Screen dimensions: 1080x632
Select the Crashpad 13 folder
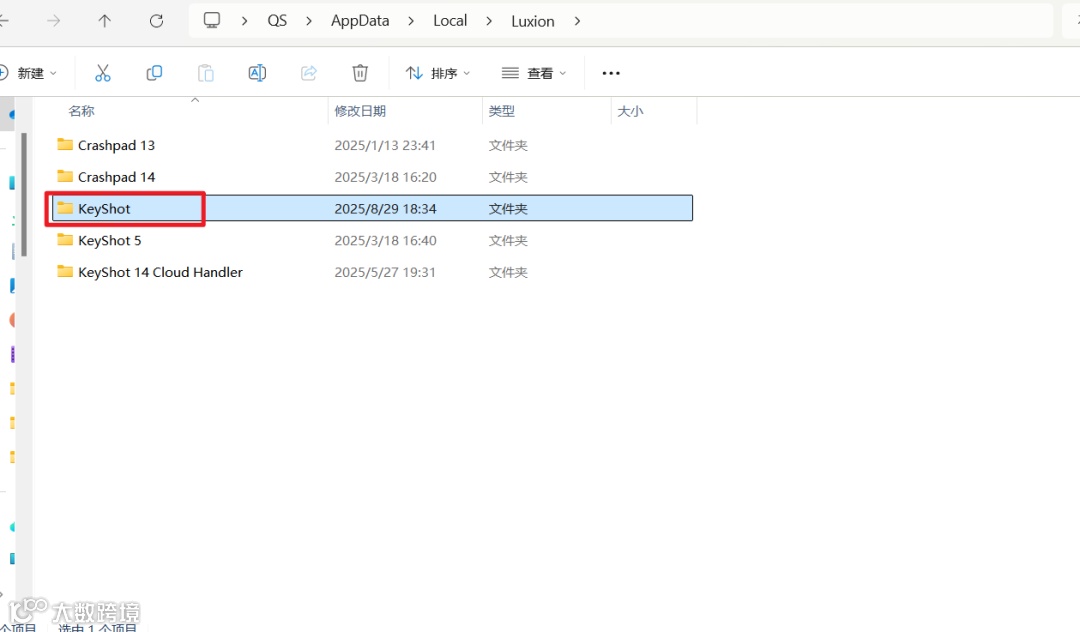pos(116,145)
